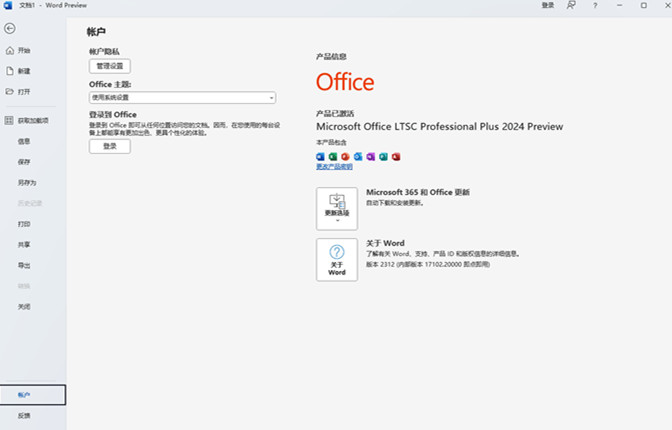Open 获取加载项 (Get Add-ins)

coord(33,120)
